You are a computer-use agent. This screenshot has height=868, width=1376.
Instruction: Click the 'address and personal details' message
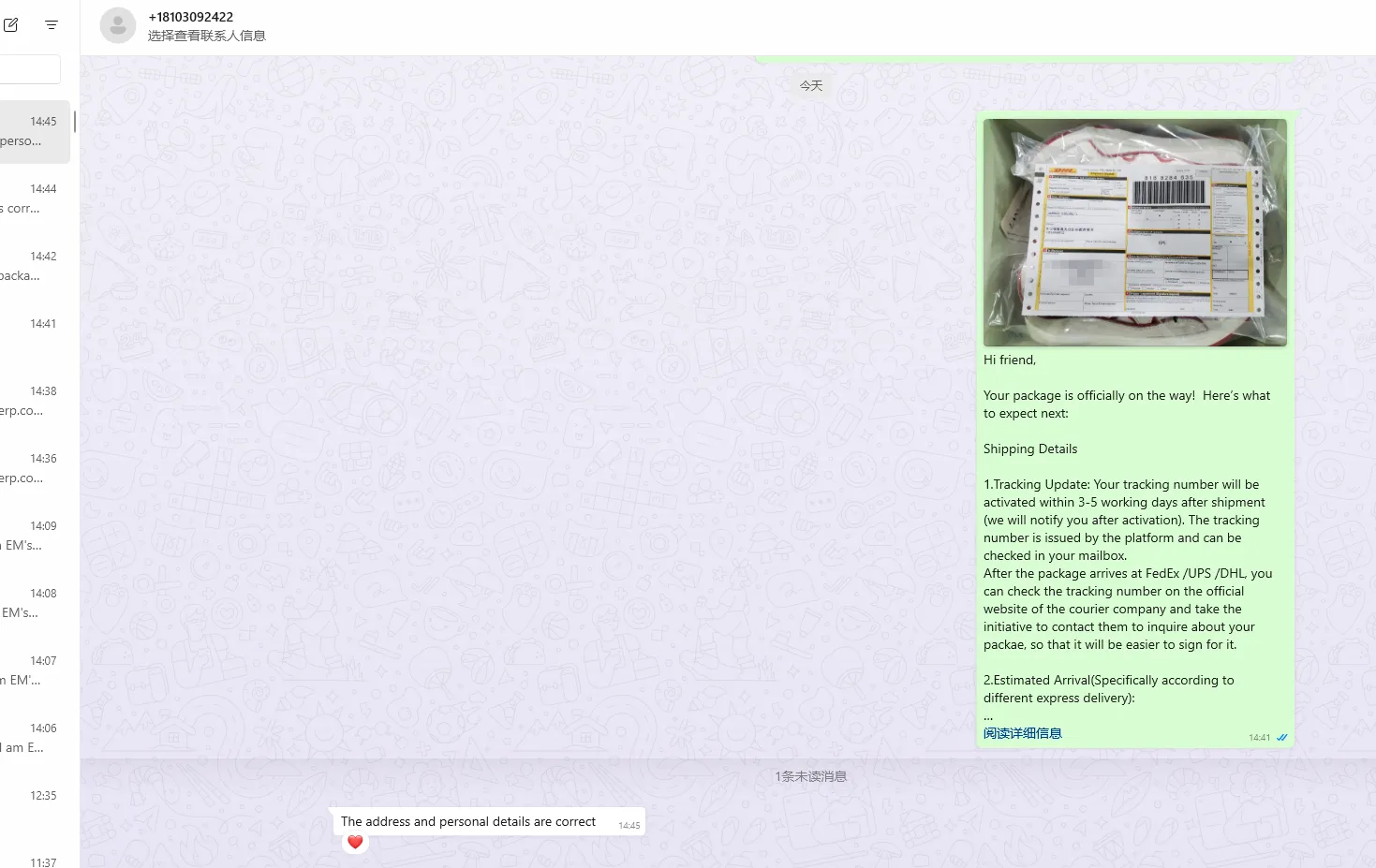pos(468,821)
